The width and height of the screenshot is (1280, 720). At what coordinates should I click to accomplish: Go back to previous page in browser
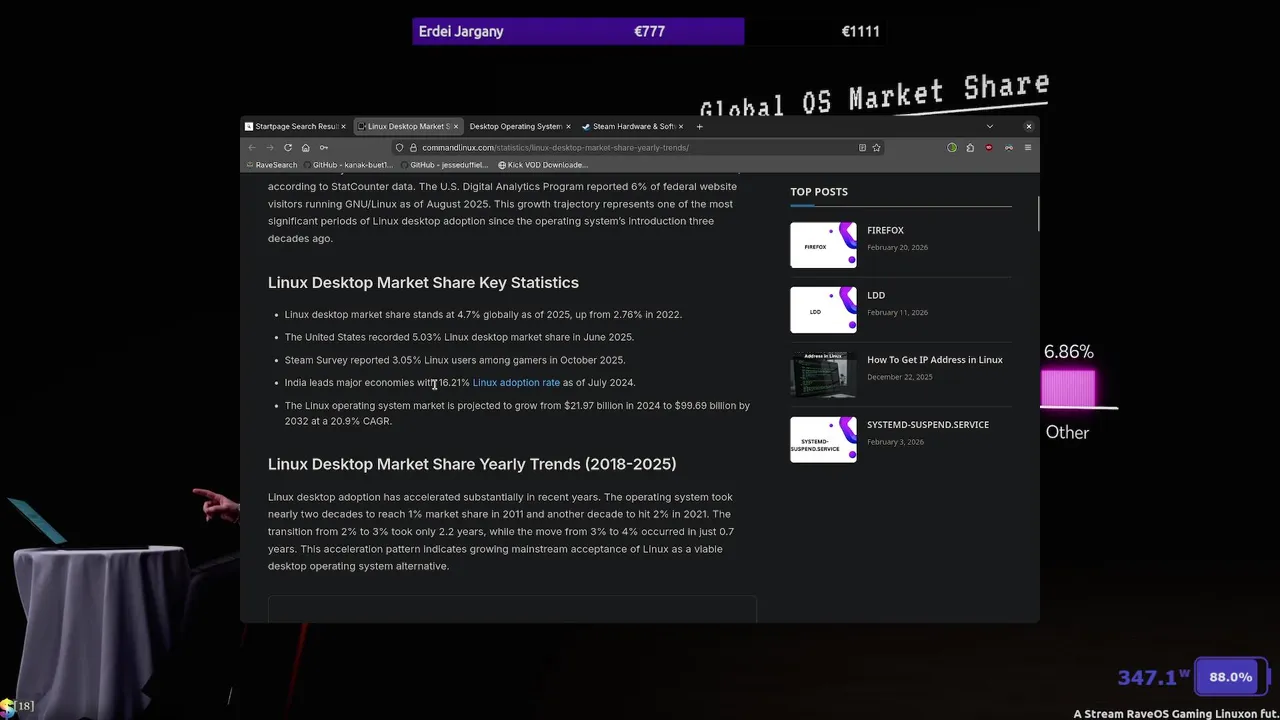point(252,147)
